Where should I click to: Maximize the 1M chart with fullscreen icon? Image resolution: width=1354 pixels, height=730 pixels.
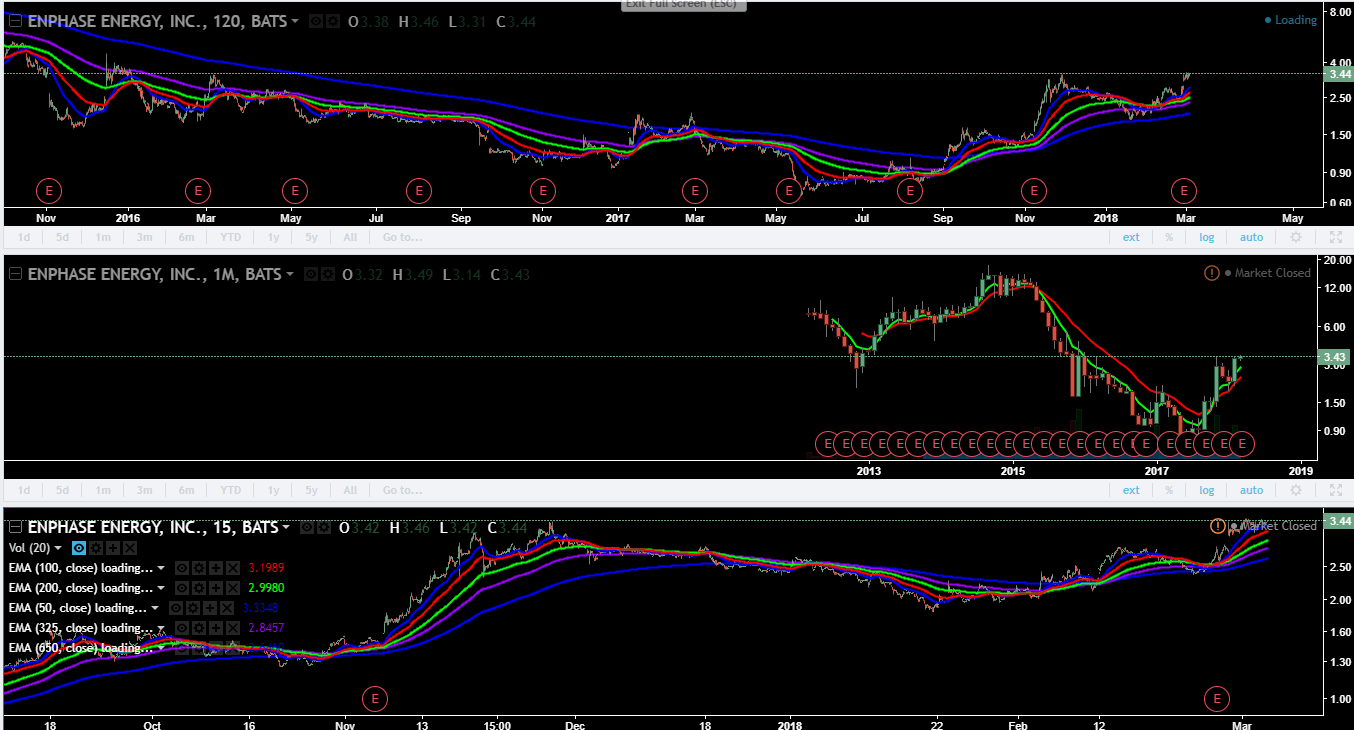tap(1336, 490)
